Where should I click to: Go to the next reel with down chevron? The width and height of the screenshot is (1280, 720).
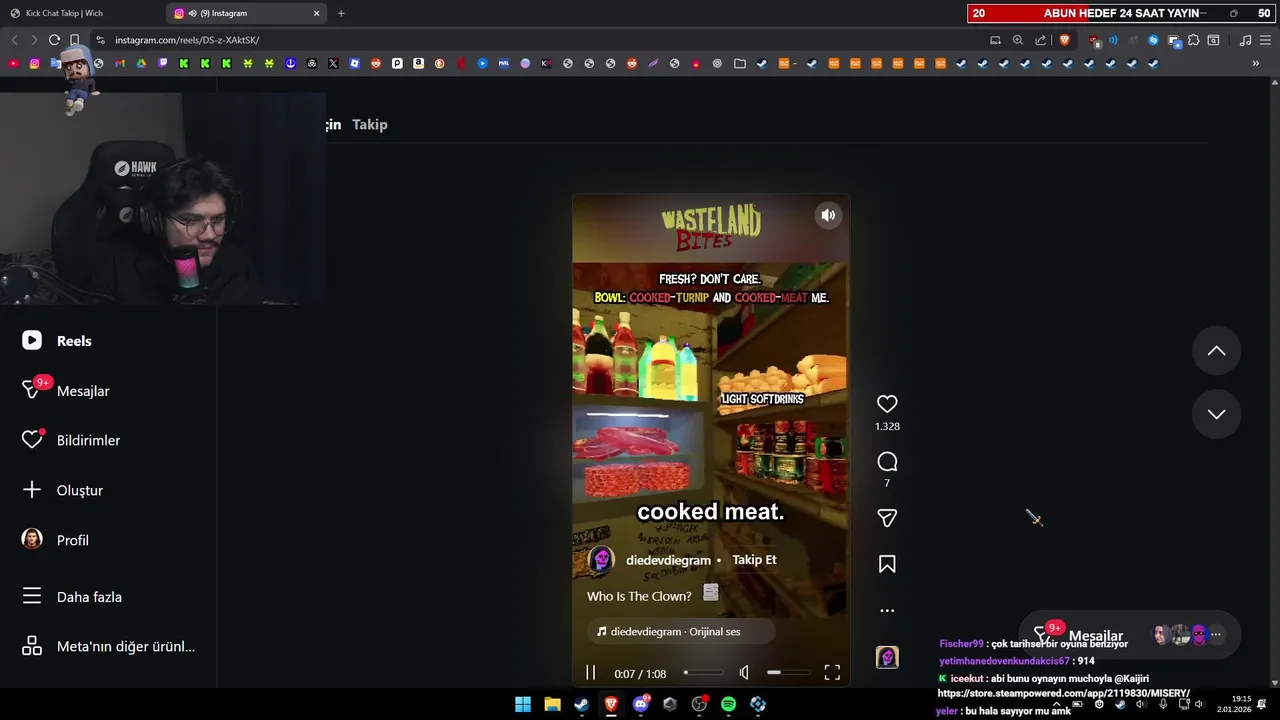pyautogui.click(x=1216, y=414)
